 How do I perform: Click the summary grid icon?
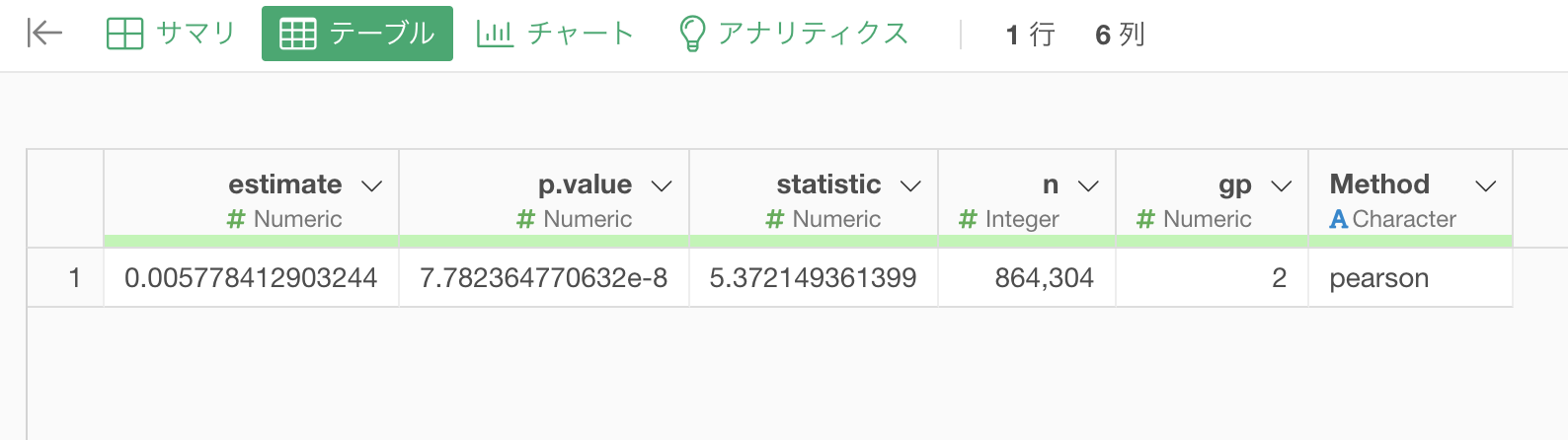124,34
